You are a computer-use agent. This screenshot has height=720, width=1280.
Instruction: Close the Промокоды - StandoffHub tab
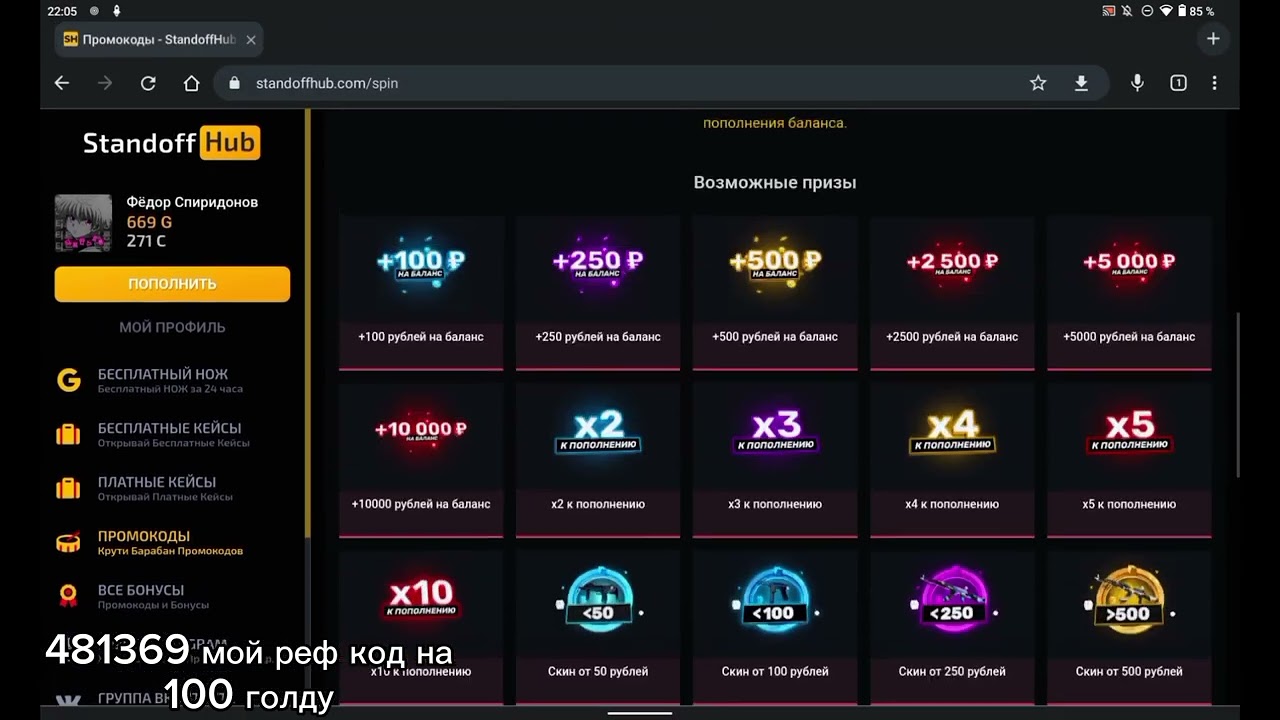(x=251, y=40)
